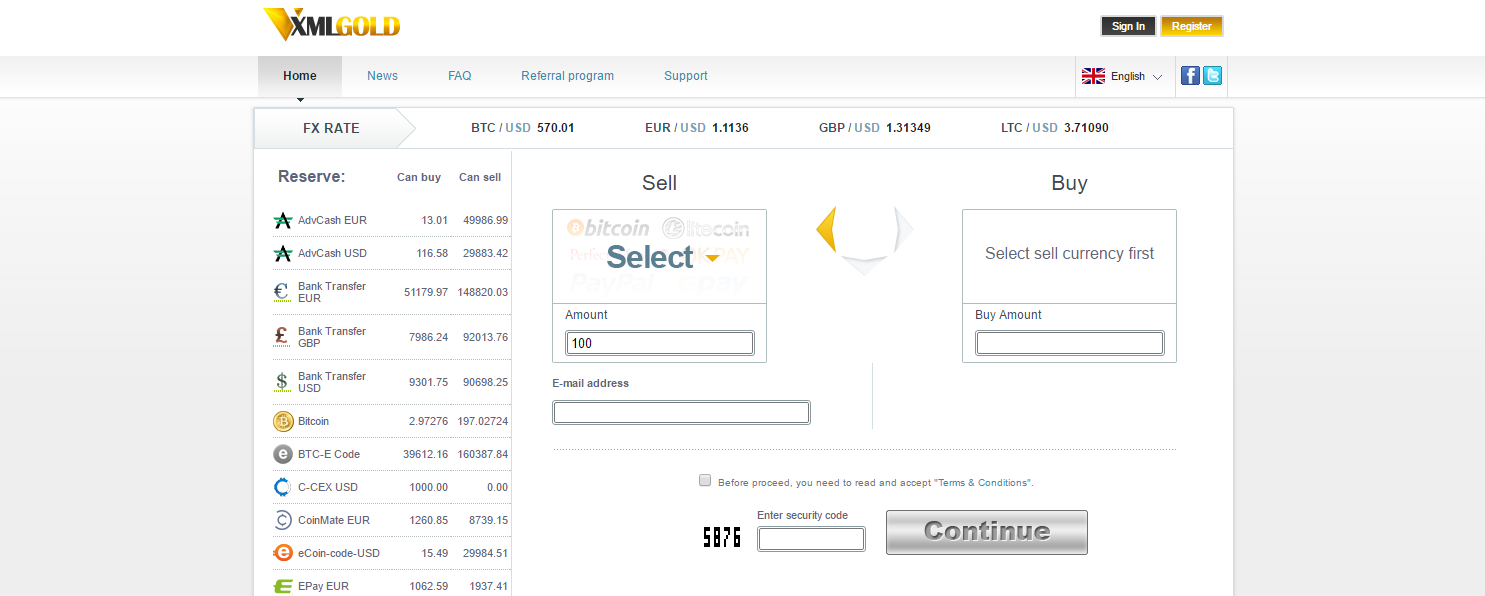The width and height of the screenshot is (1485, 596).
Task: Click the eCoin-code-USD orange icon
Action: point(283,553)
